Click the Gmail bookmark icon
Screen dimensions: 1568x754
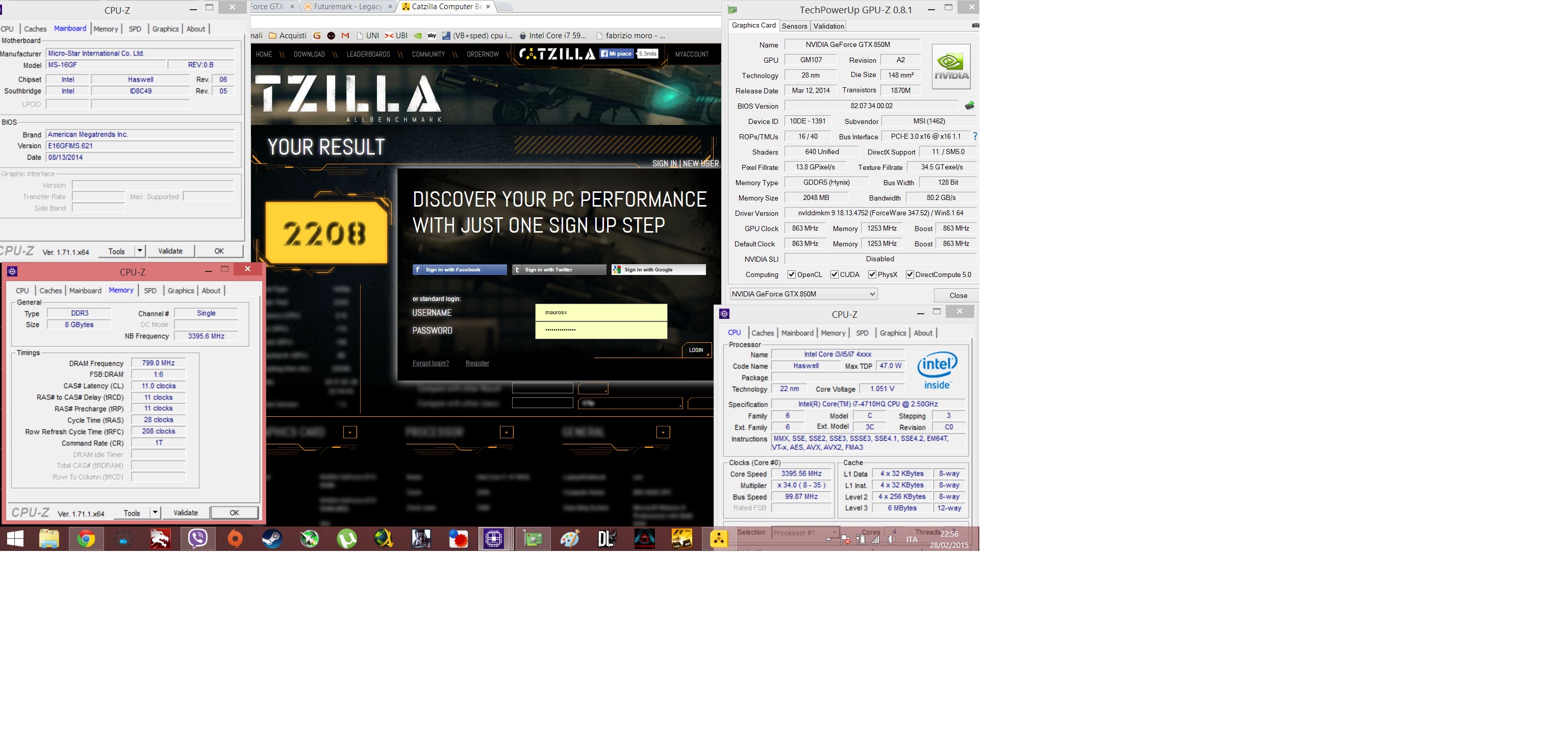(x=345, y=36)
